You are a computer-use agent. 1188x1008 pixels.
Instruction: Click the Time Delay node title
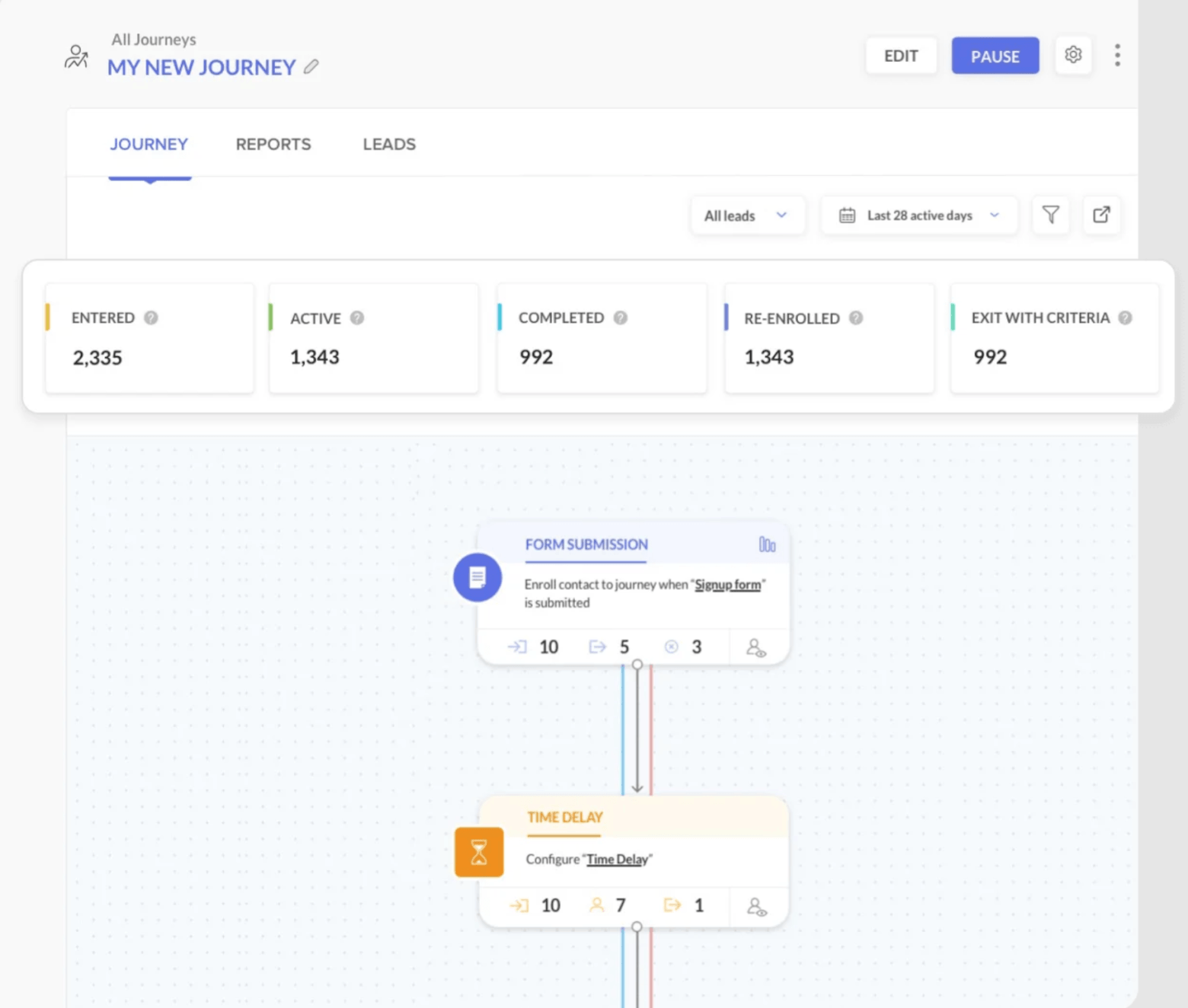coord(565,817)
